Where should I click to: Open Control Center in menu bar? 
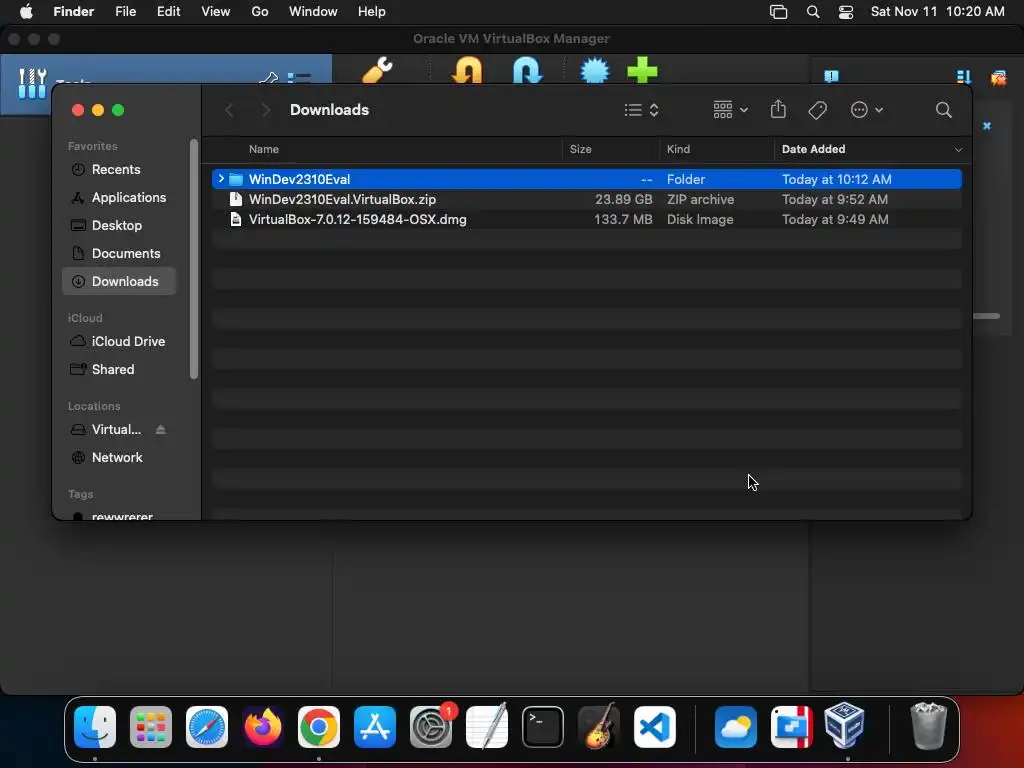click(x=846, y=12)
